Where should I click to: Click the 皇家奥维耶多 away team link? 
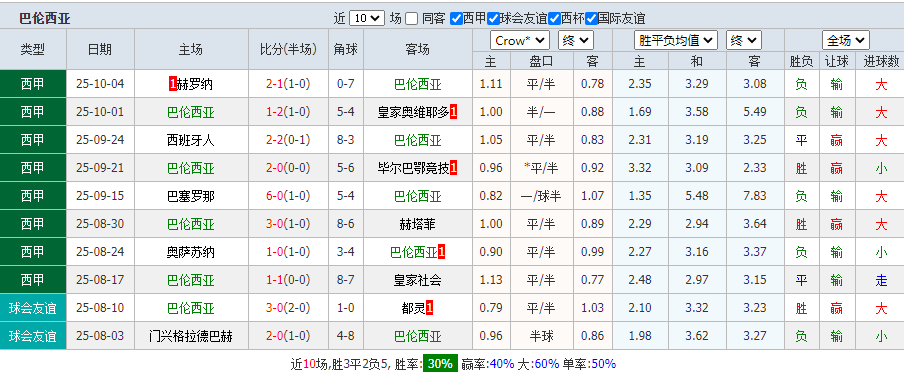pyautogui.click(x=413, y=112)
